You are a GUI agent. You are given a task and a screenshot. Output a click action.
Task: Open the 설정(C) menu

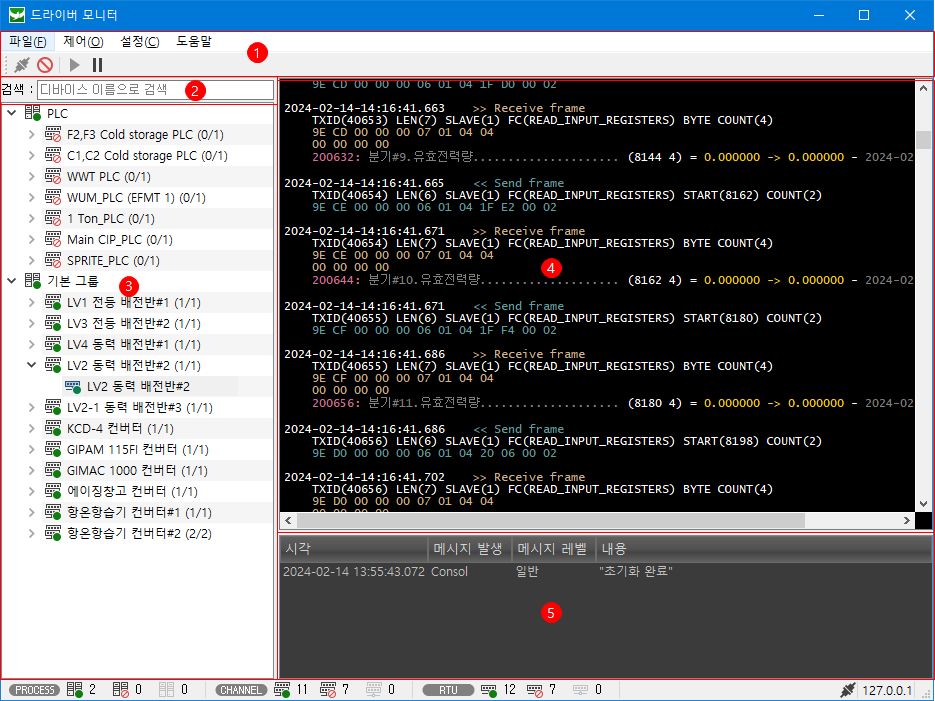140,42
